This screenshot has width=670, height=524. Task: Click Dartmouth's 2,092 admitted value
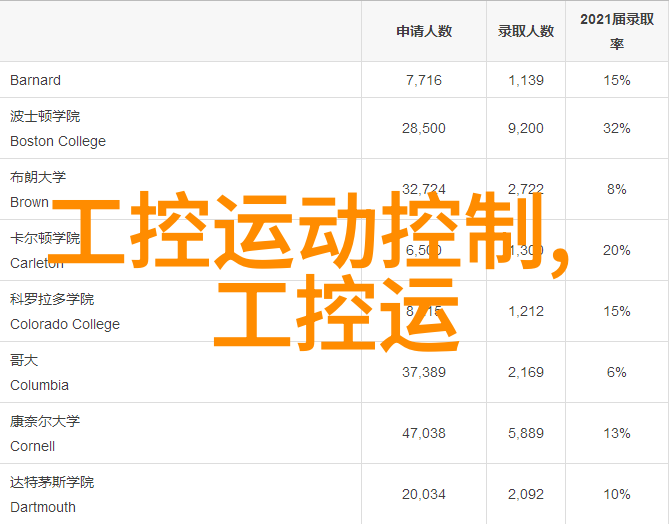[x=526, y=495]
